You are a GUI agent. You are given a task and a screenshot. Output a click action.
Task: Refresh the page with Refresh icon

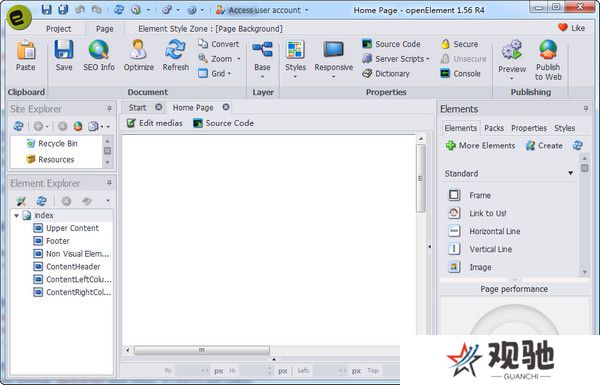tap(175, 50)
